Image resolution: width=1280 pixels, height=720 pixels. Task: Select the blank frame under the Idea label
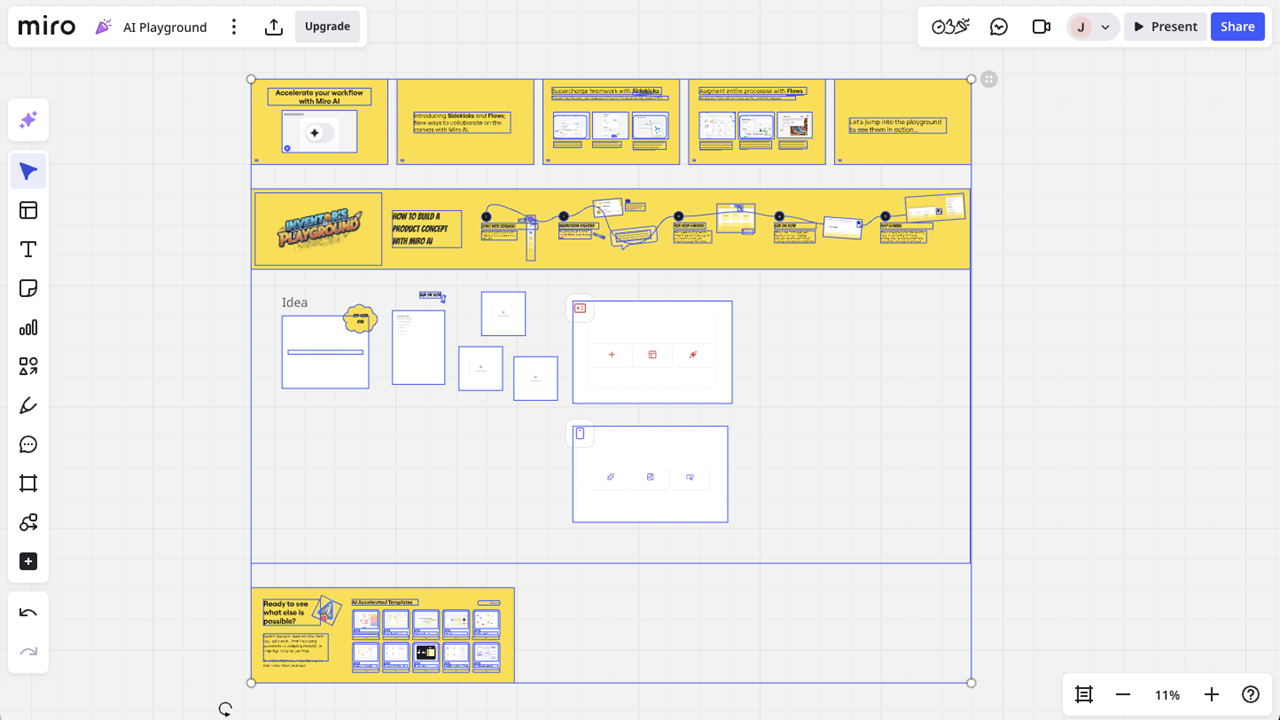pos(325,352)
